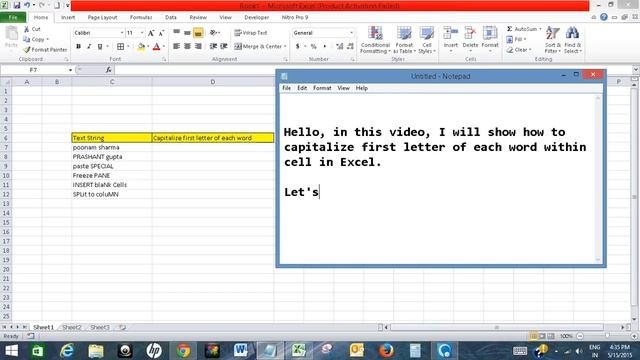Click the Format Painter brush

pyautogui.click(x=27, y=50)
